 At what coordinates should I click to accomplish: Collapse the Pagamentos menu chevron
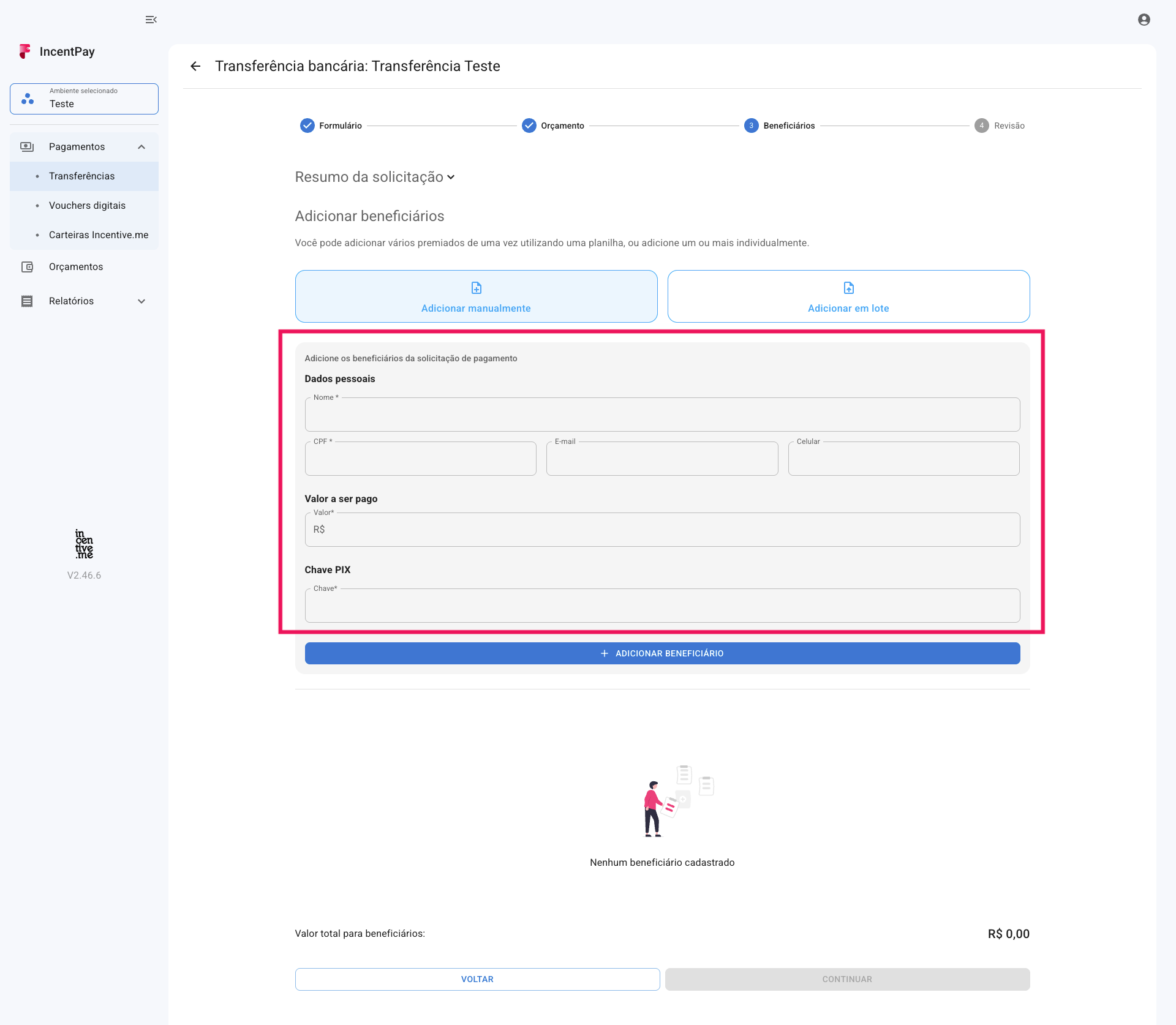(141, 147)
